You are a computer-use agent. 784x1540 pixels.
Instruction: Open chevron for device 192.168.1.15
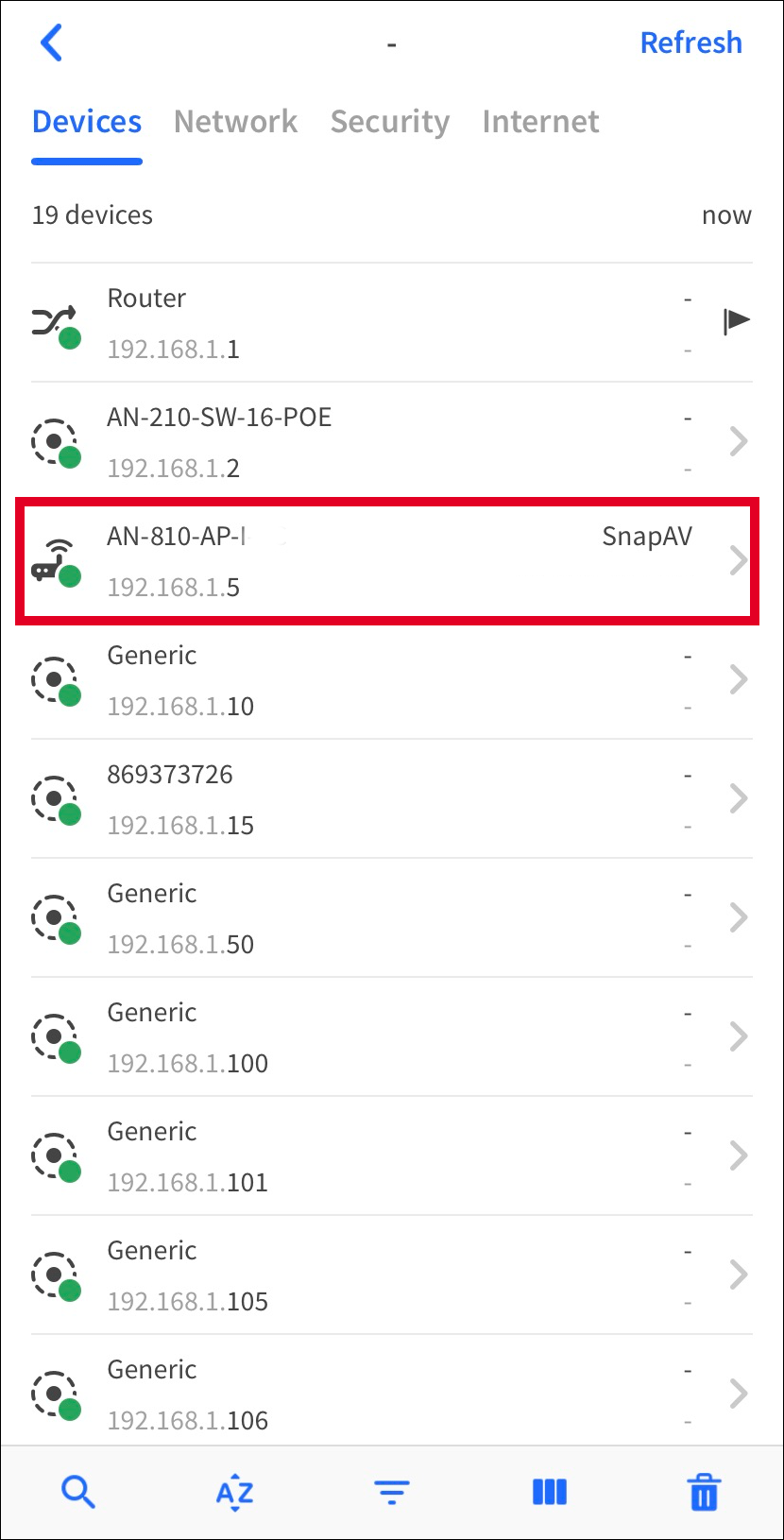(739, 798)
